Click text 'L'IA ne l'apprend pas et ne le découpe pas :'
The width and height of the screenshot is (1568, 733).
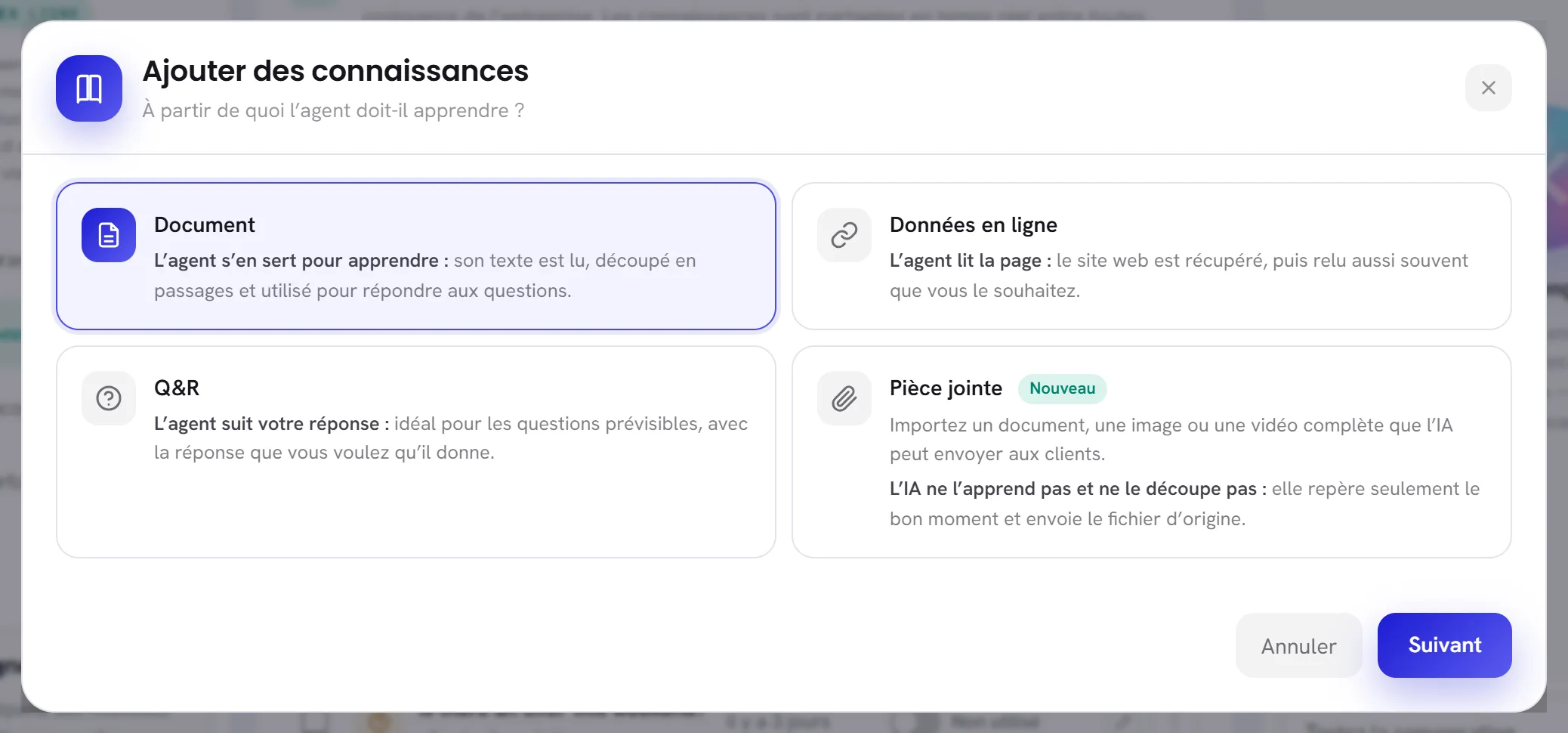[1079, 489]
